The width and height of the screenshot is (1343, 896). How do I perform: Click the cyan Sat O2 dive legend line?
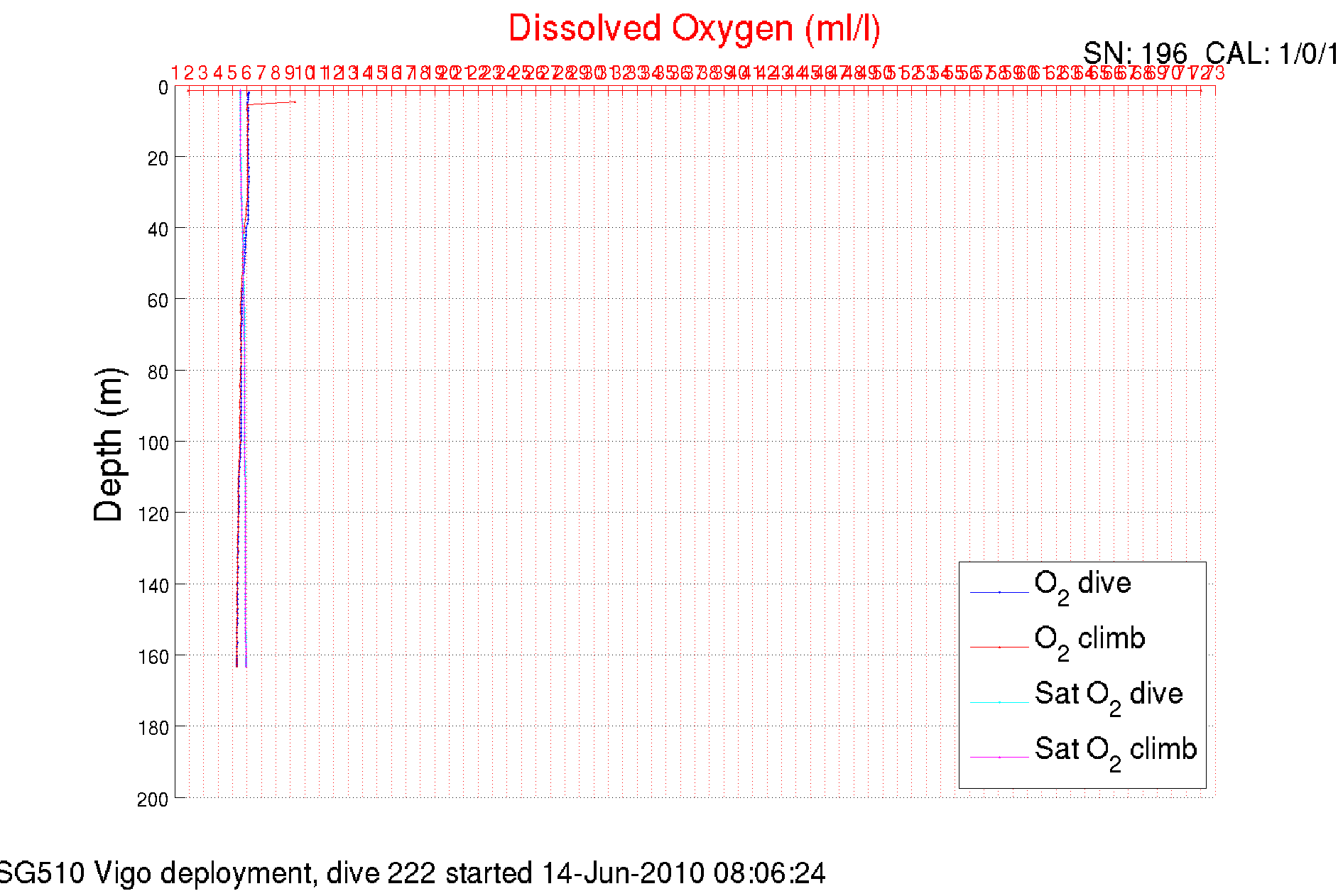(x=999, y=702)
